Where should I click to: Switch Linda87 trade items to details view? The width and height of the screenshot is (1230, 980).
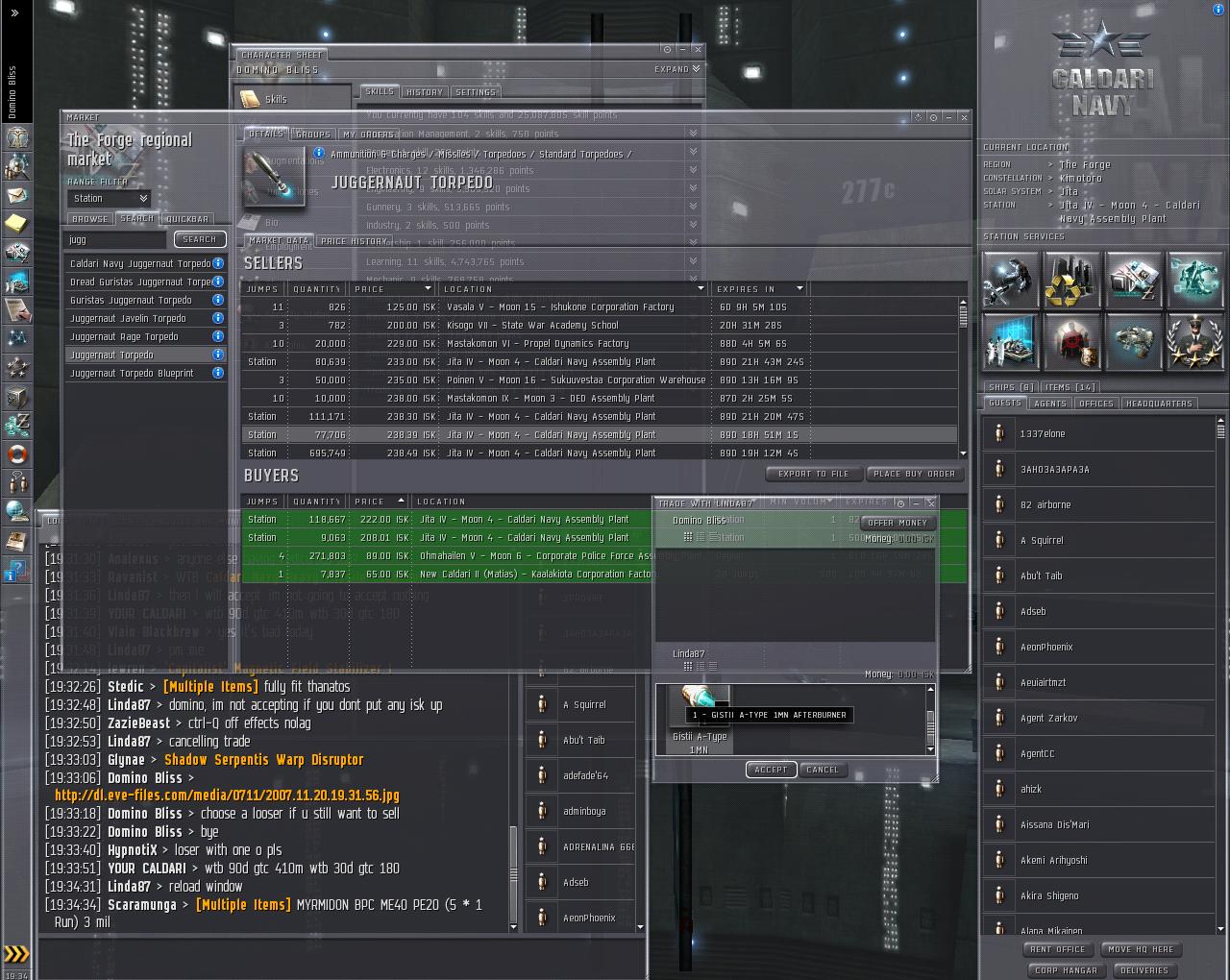coord(701,666)
